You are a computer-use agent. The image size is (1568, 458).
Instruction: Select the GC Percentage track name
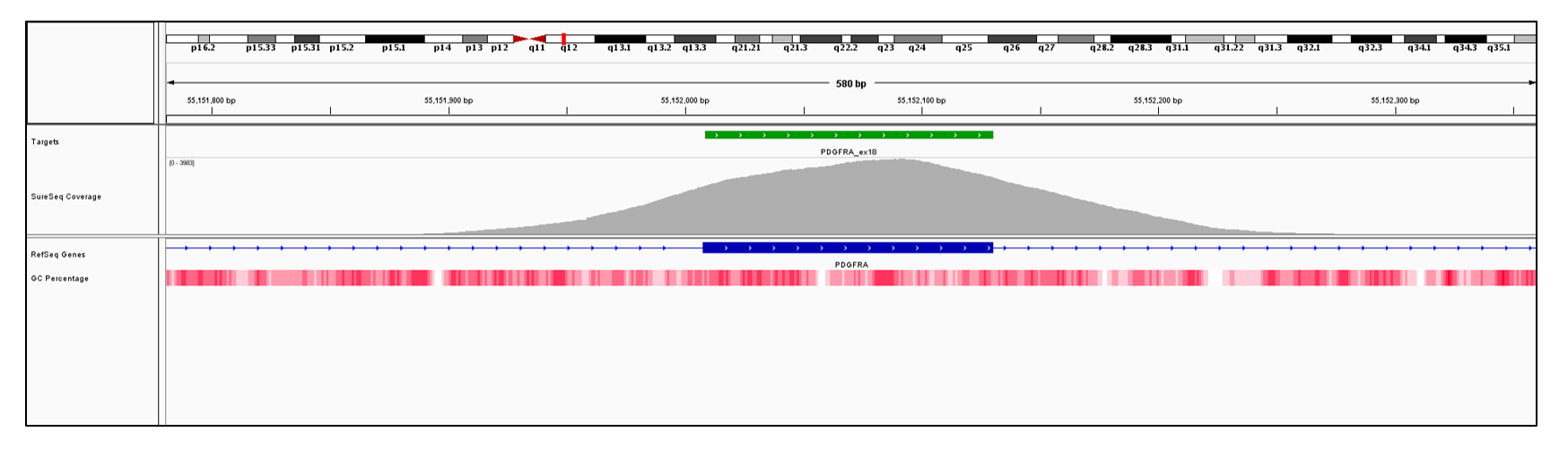pos(60,279)
